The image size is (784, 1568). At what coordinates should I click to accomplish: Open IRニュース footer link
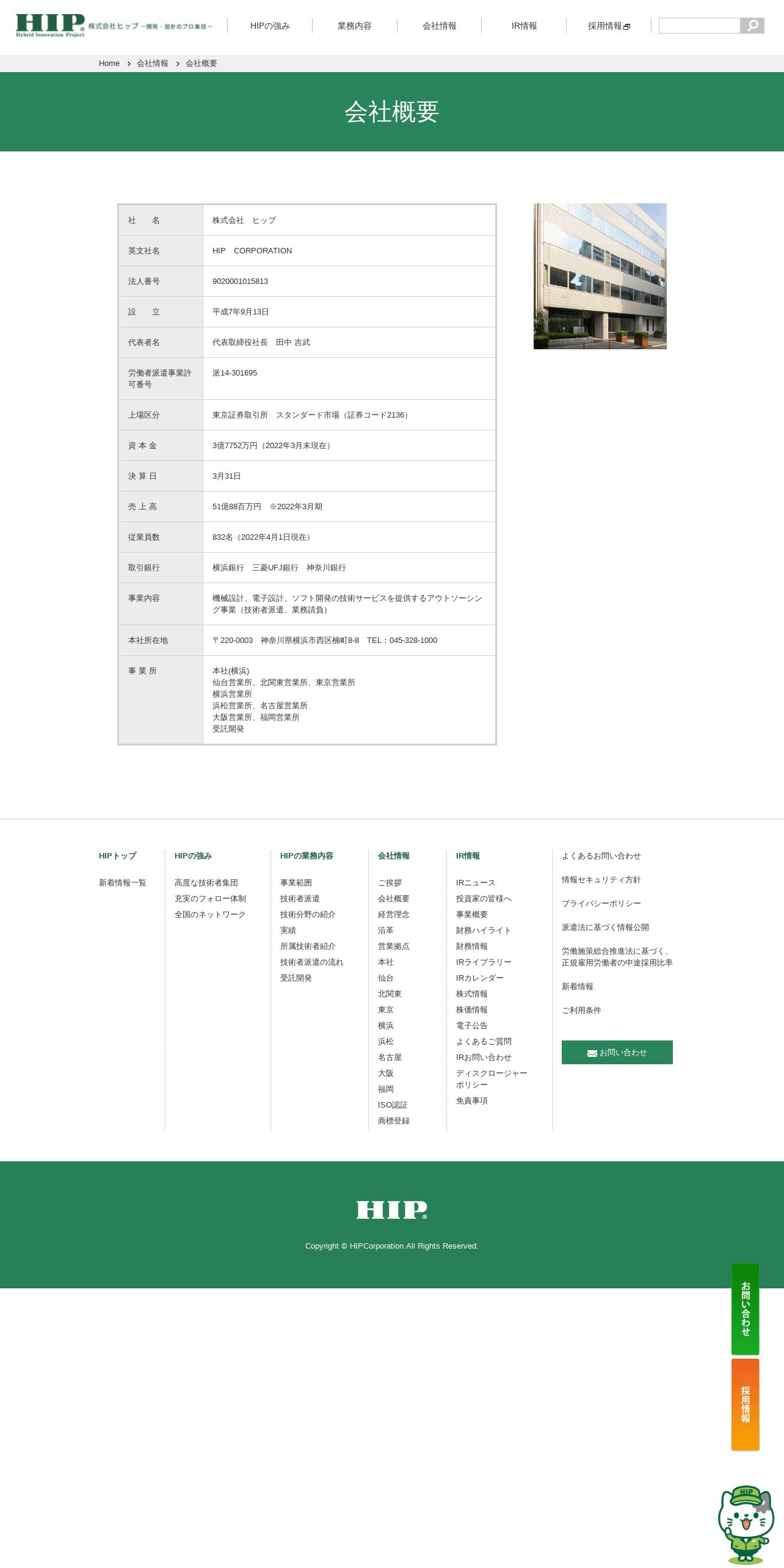(476, 883)
